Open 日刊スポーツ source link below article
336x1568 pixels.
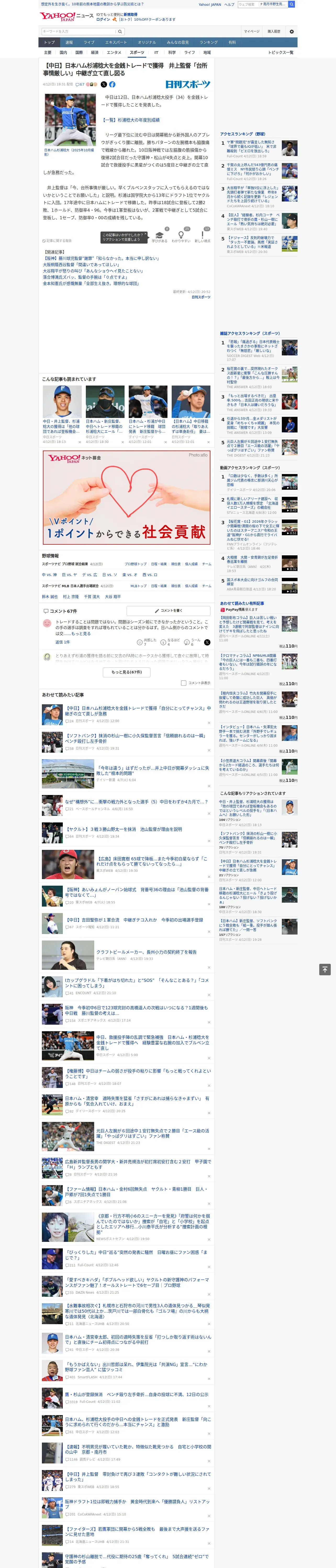point(201,297)
